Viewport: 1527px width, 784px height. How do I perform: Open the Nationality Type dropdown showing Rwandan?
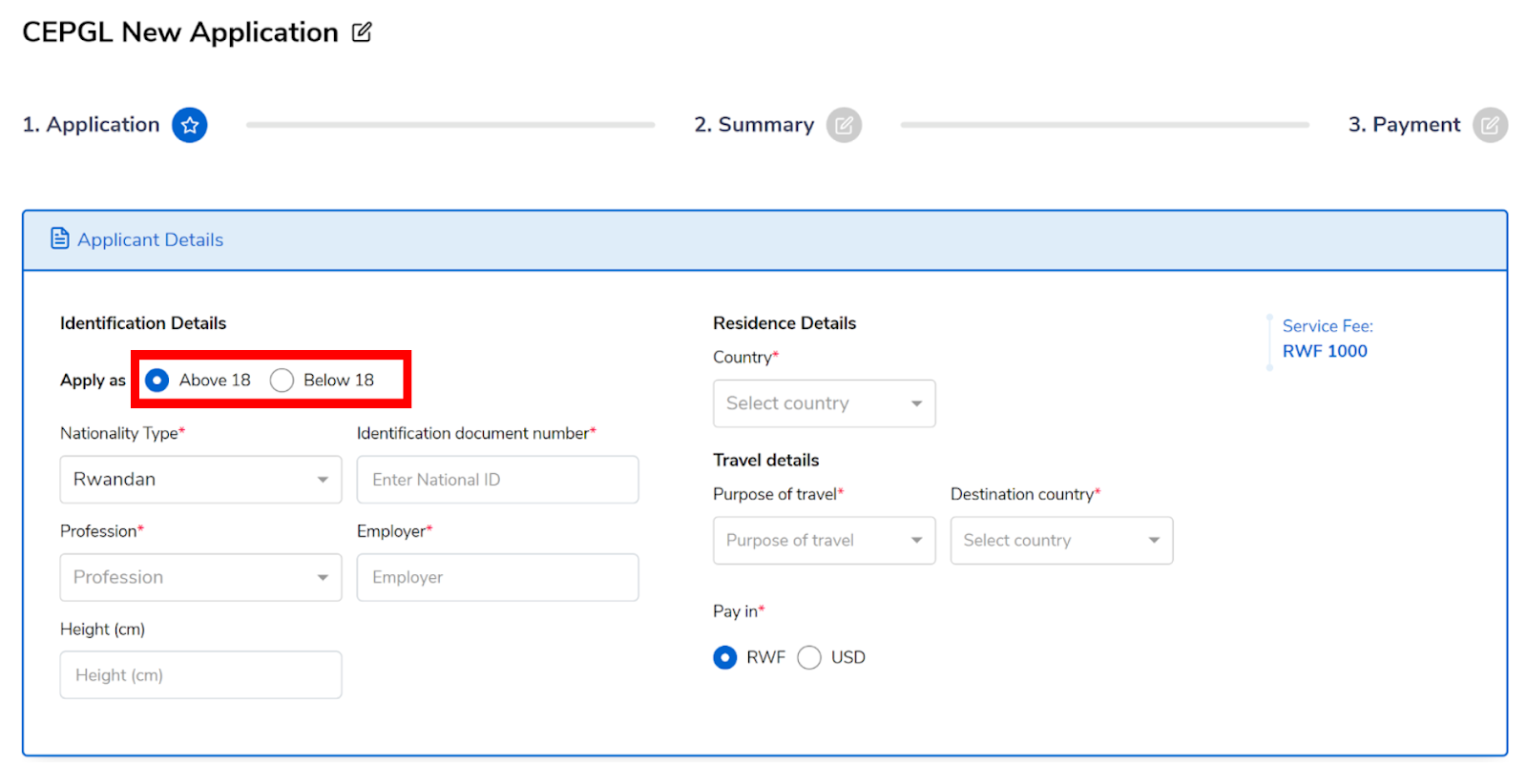(x=200, y=480)
